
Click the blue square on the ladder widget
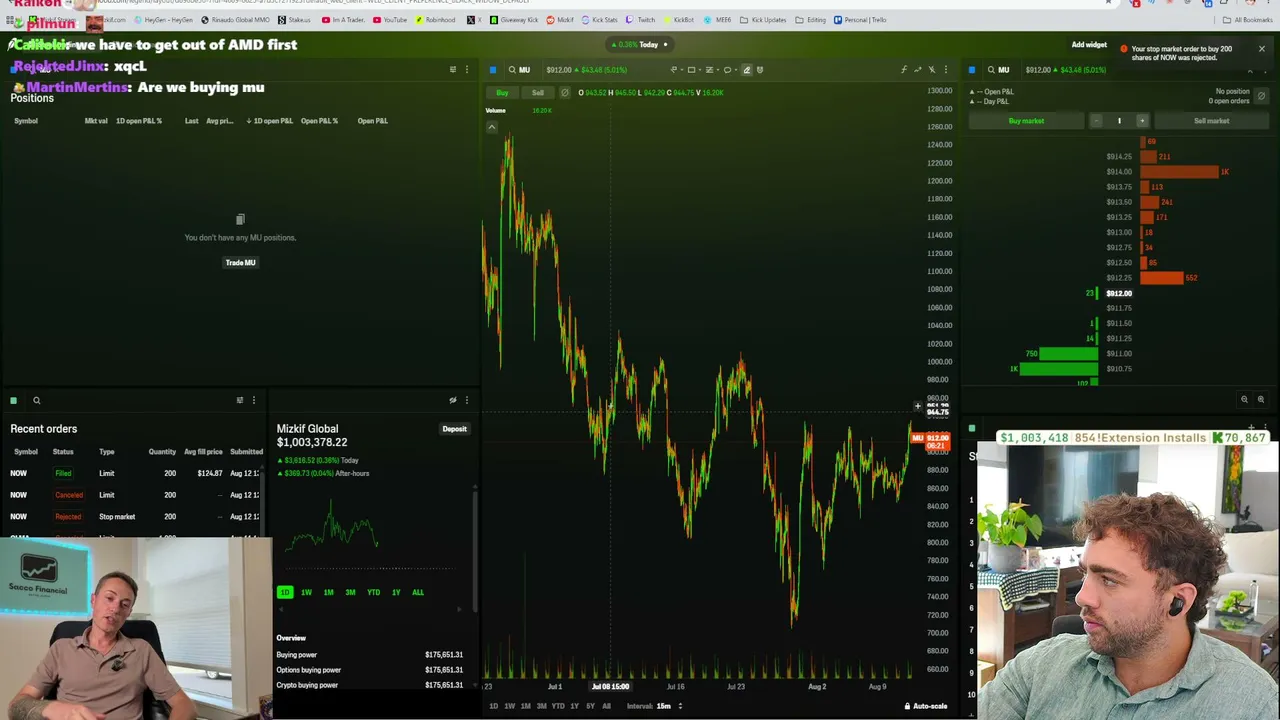(971, 70)
